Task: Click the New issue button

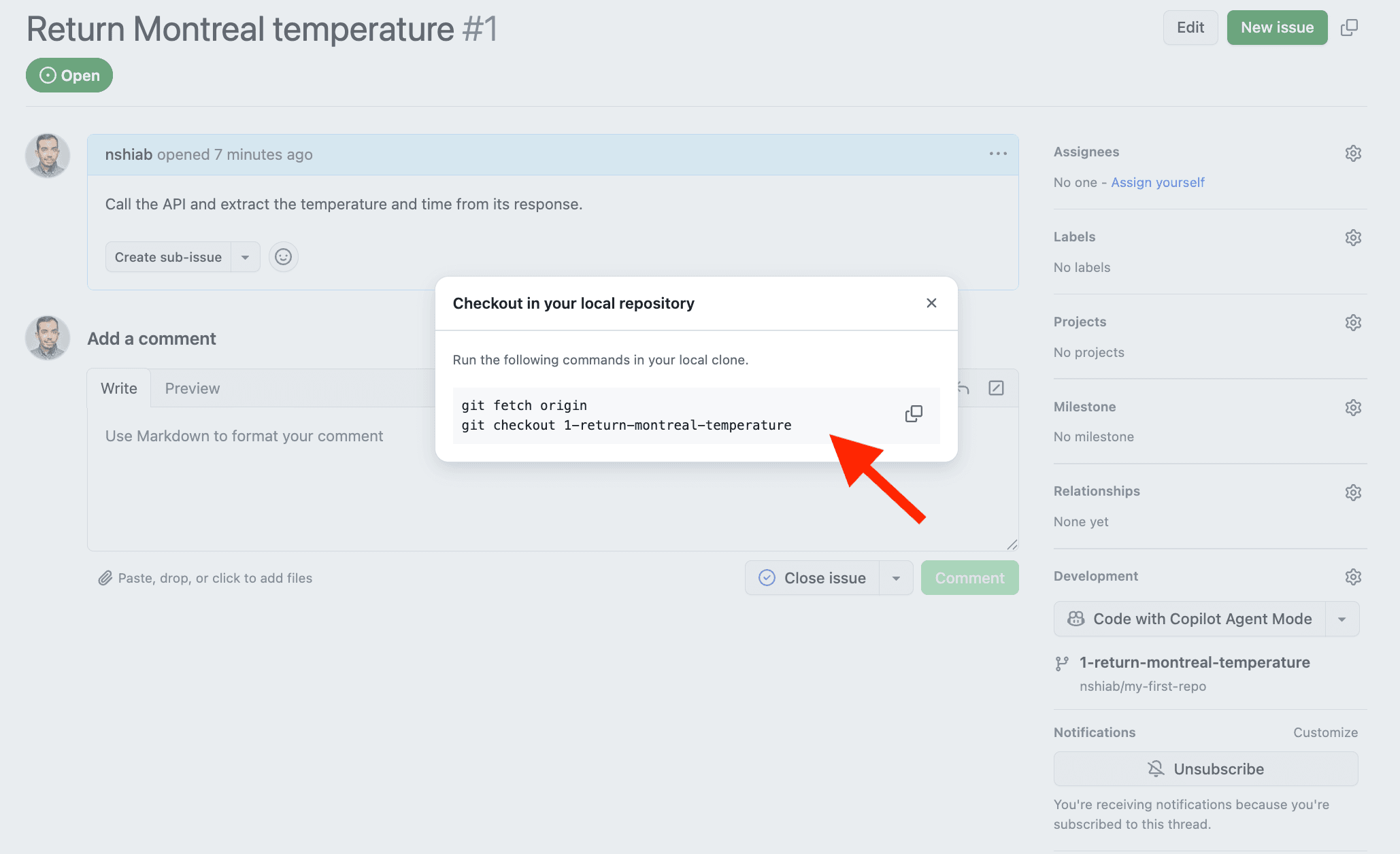Action: (1277, 28)
